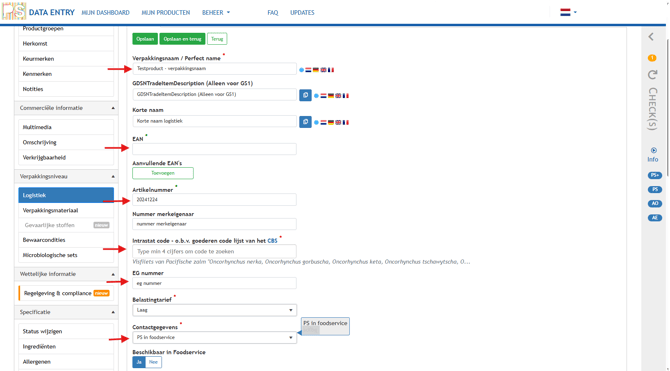This screenshot has height=371, width=670.
Task: Select the Dutch flag for GDSNTradeItemDescription
Action: point(323,96)
